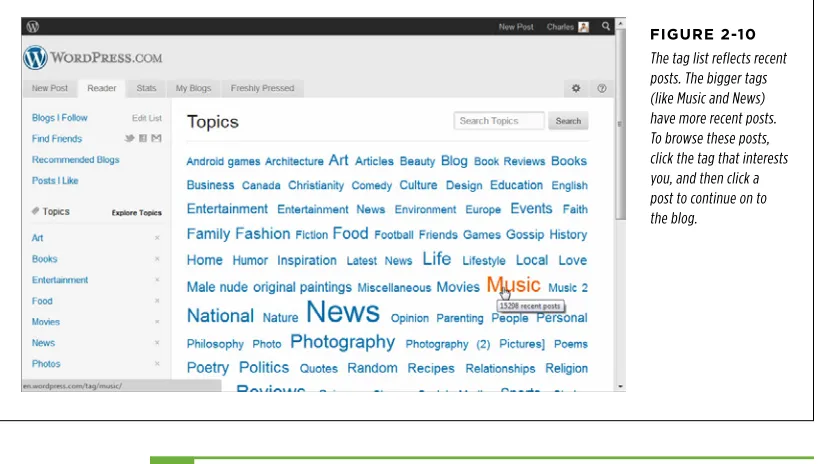Remove the Food topic with its X
This screenshot has width=818, height=464.
pyautogui.click(x=157, y=301)
